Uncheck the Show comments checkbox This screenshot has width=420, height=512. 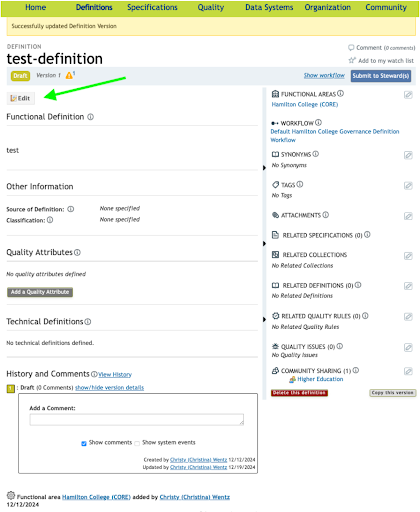click(84, 443)
